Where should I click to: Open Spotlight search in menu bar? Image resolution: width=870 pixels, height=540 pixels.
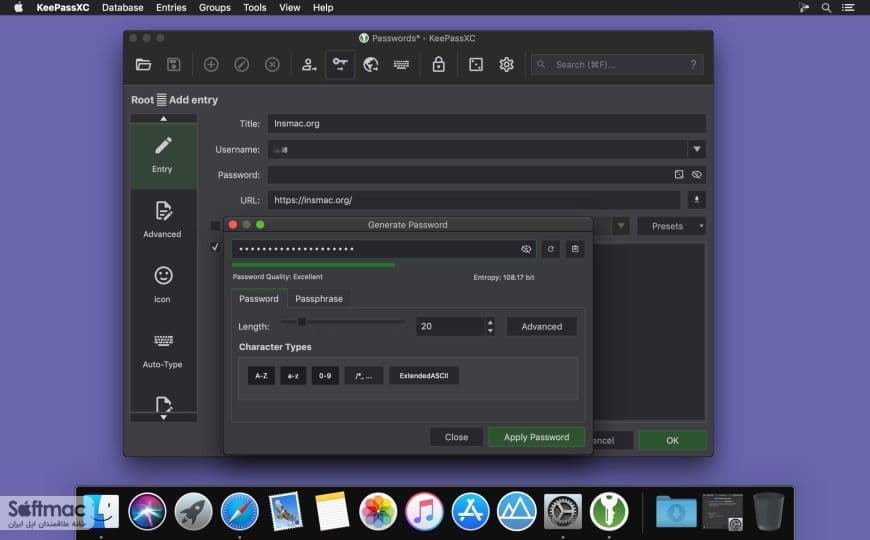tap(826, 8)
